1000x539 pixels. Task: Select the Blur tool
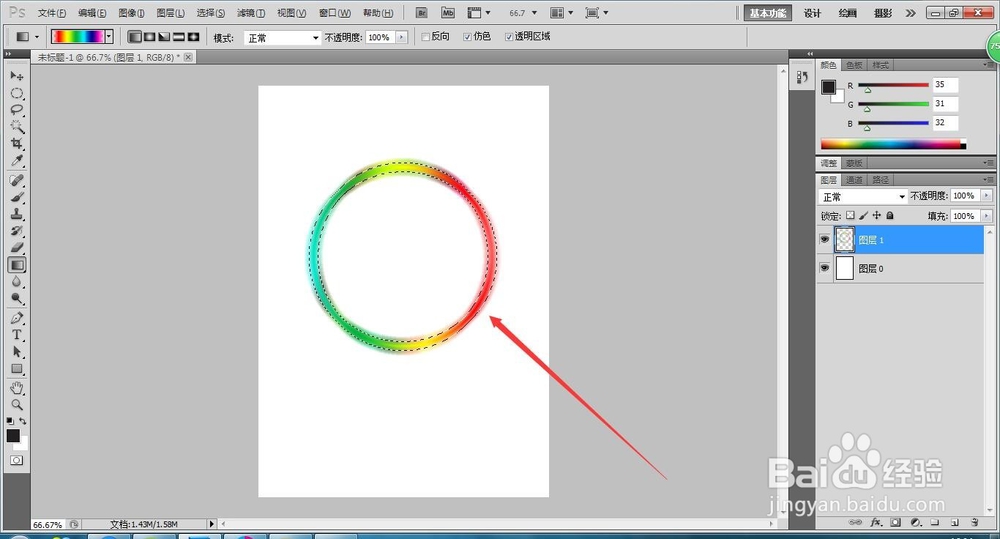click(17, 281)
